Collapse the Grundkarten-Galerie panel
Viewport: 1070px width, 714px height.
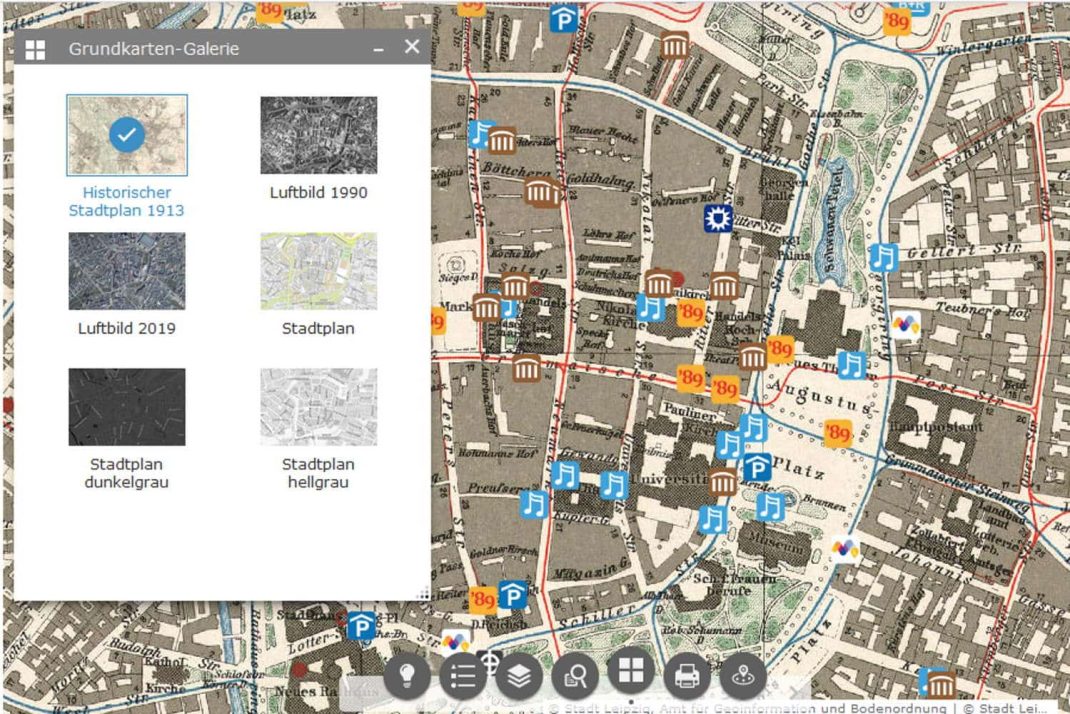[379, 48]
